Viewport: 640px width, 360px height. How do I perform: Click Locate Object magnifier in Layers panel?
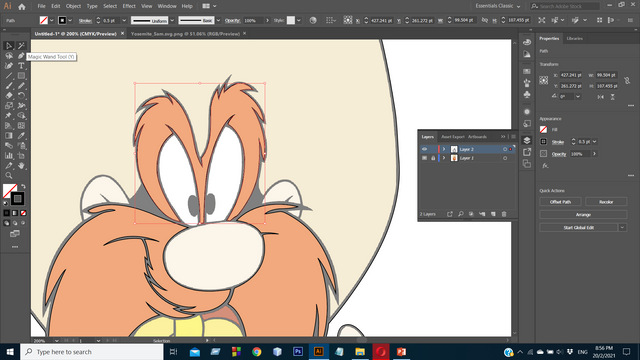coord(460,214)
